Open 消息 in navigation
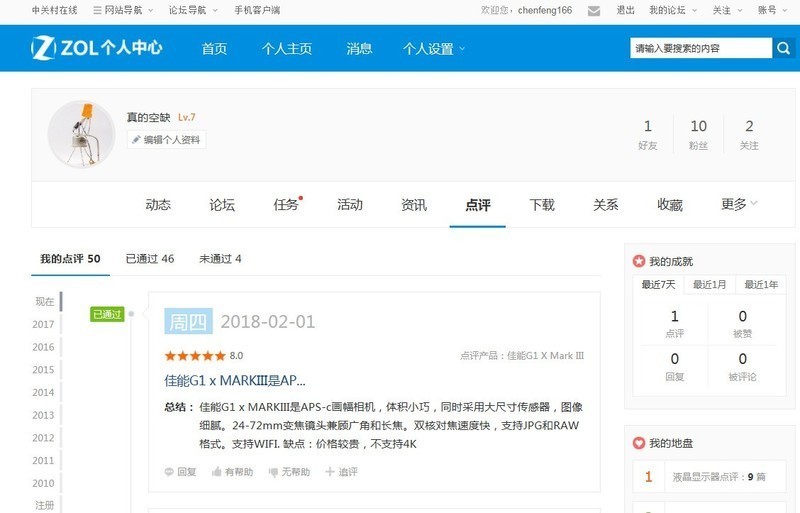Screen dimensions: 800x513 coord(359,48)
